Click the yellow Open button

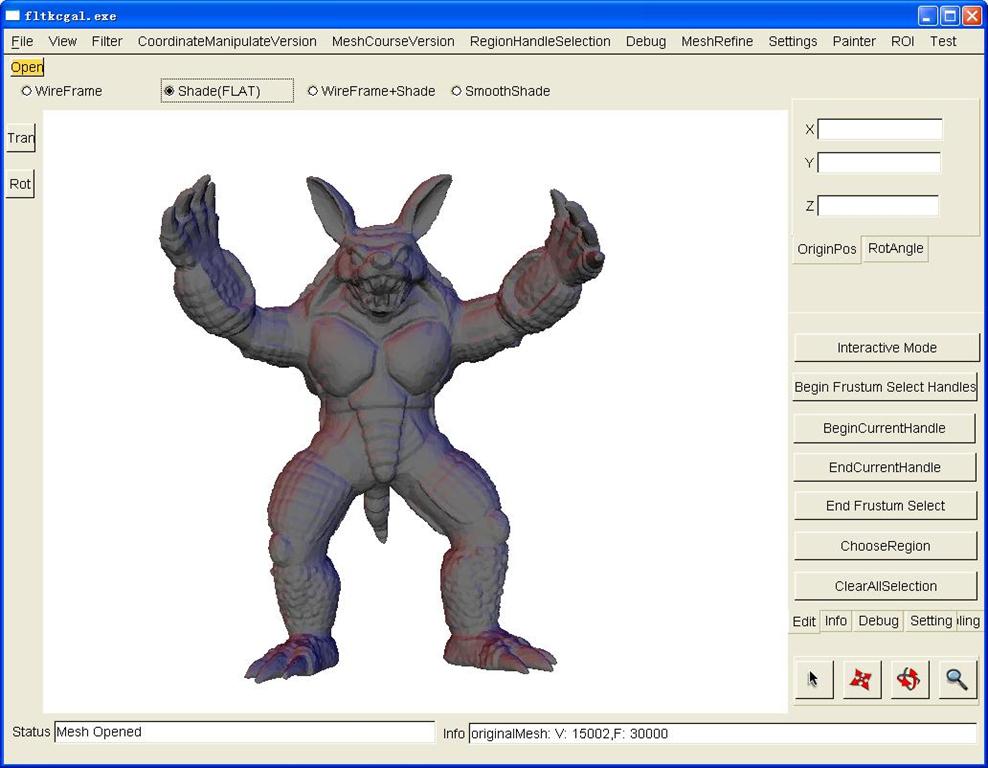point(26,67)
